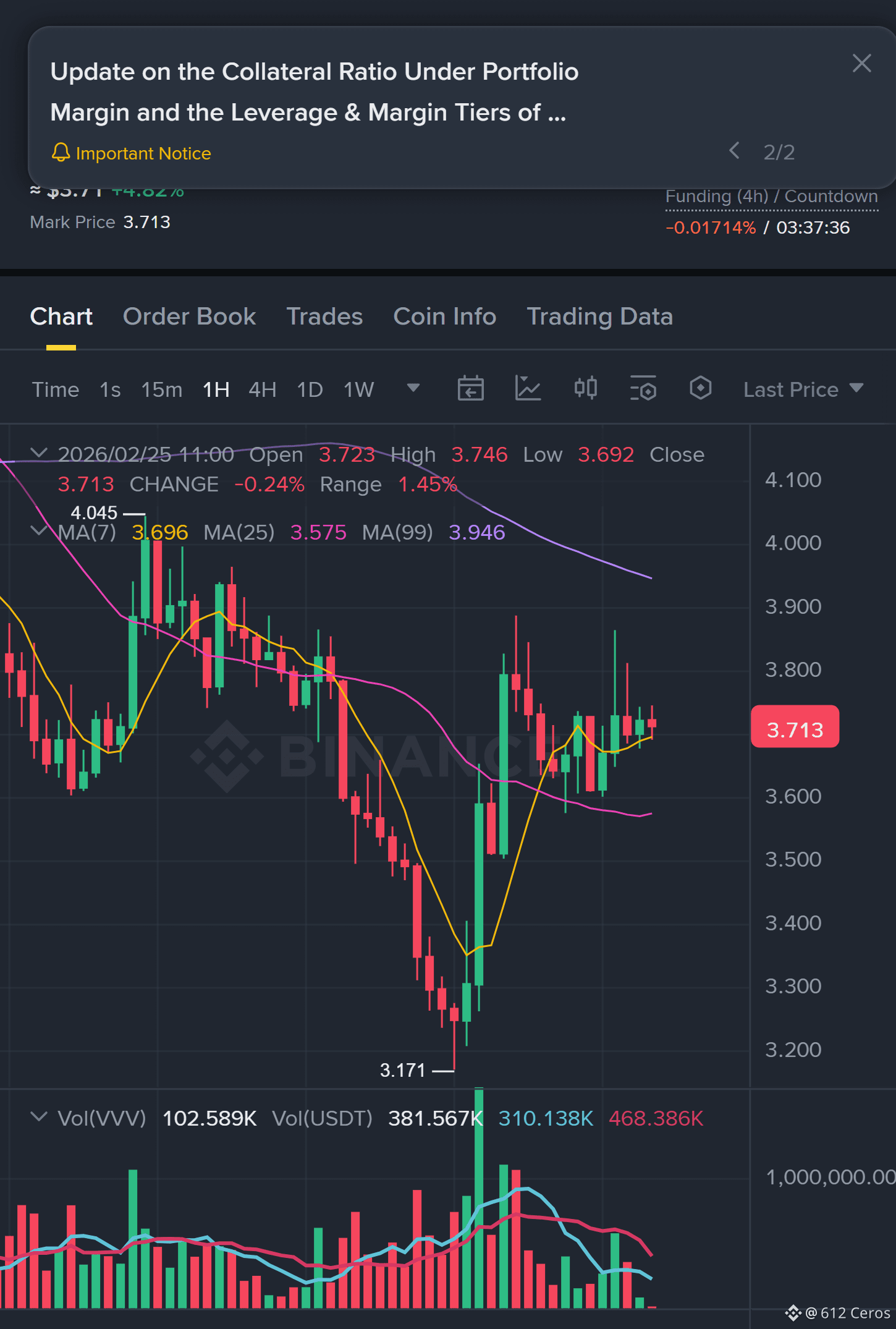Open the chart display settings icon
Image resolution: width=896 pixels, height=1329 pixels.
click(x=643, y=389)
